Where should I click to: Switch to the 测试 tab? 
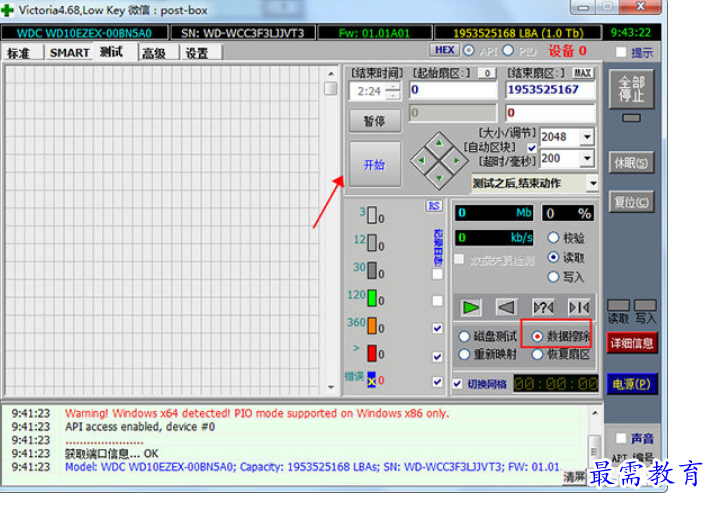(x=112, y=52)
